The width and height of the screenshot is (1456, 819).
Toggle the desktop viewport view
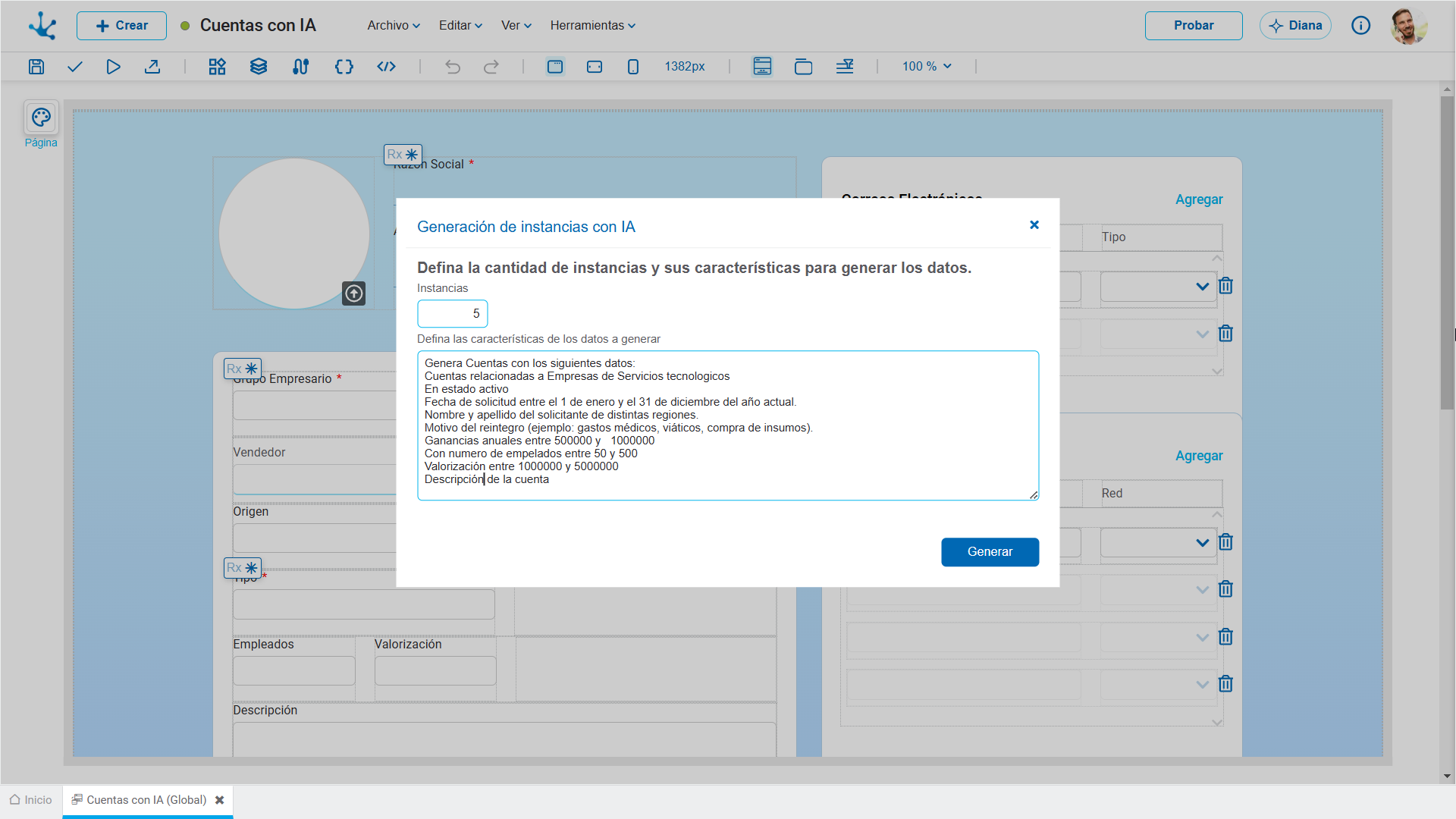(x=555, y=67)
